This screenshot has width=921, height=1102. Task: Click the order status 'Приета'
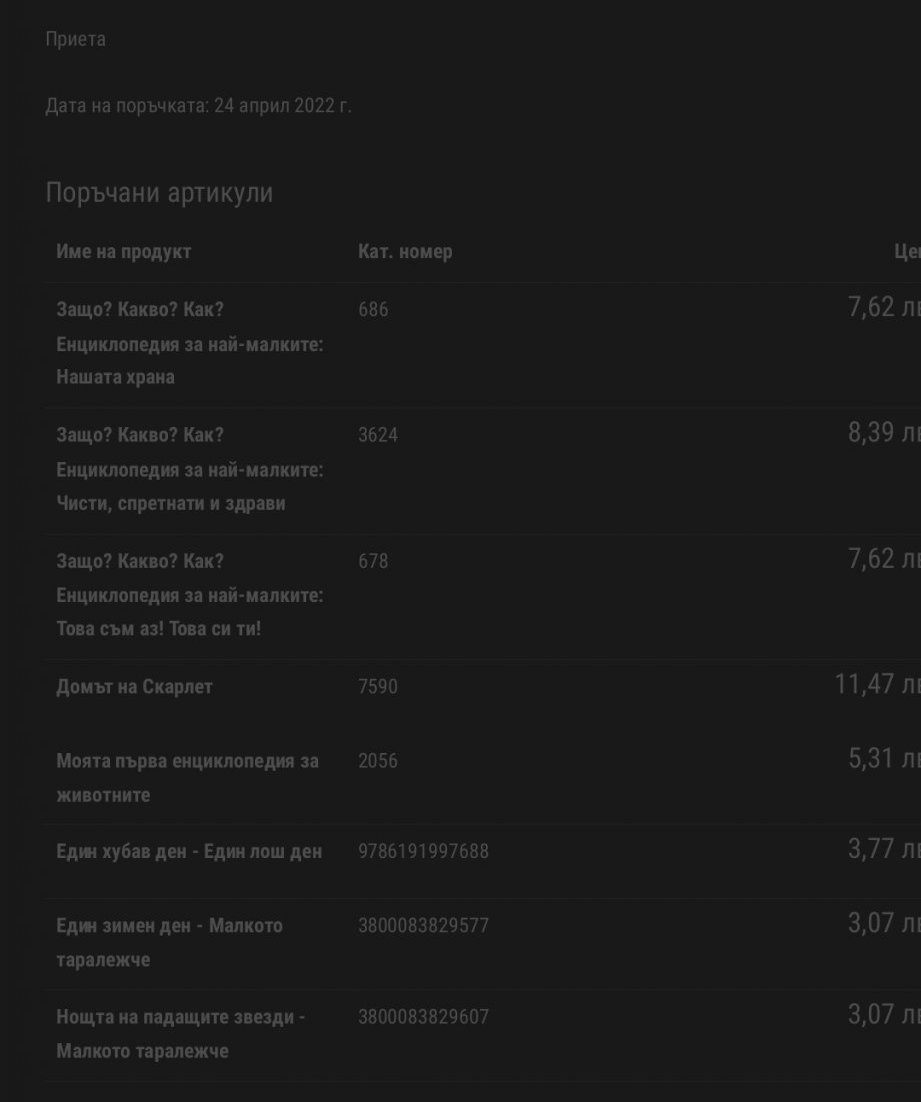click(75, 40)
